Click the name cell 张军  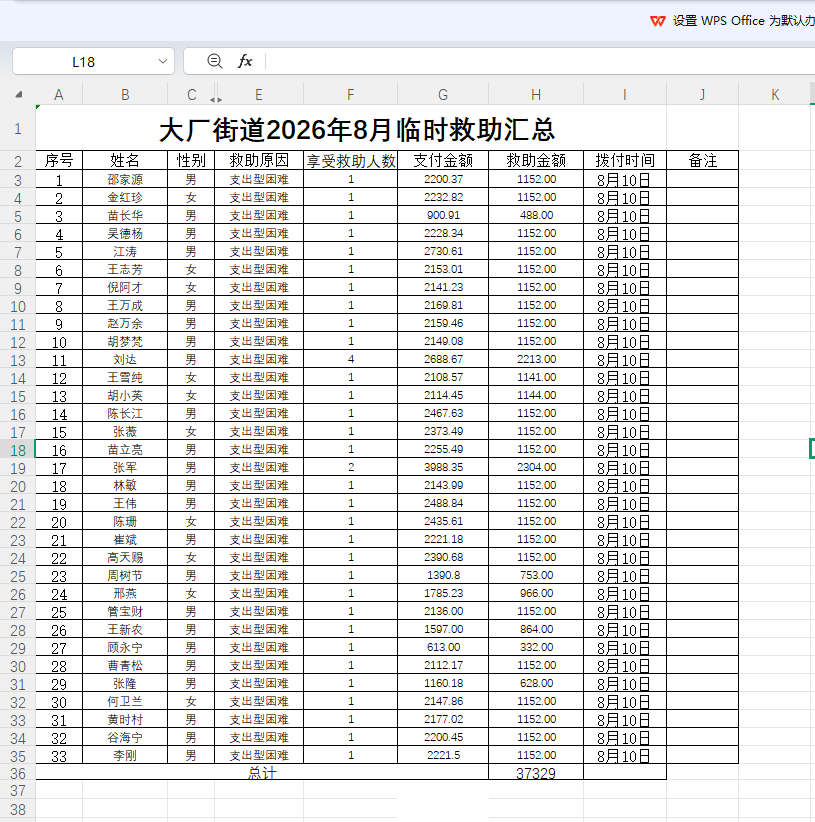click(x=125, y=468)
